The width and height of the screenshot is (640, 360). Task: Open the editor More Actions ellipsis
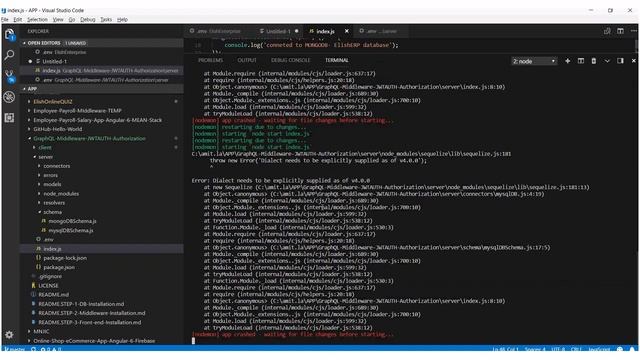pos(633,31)
